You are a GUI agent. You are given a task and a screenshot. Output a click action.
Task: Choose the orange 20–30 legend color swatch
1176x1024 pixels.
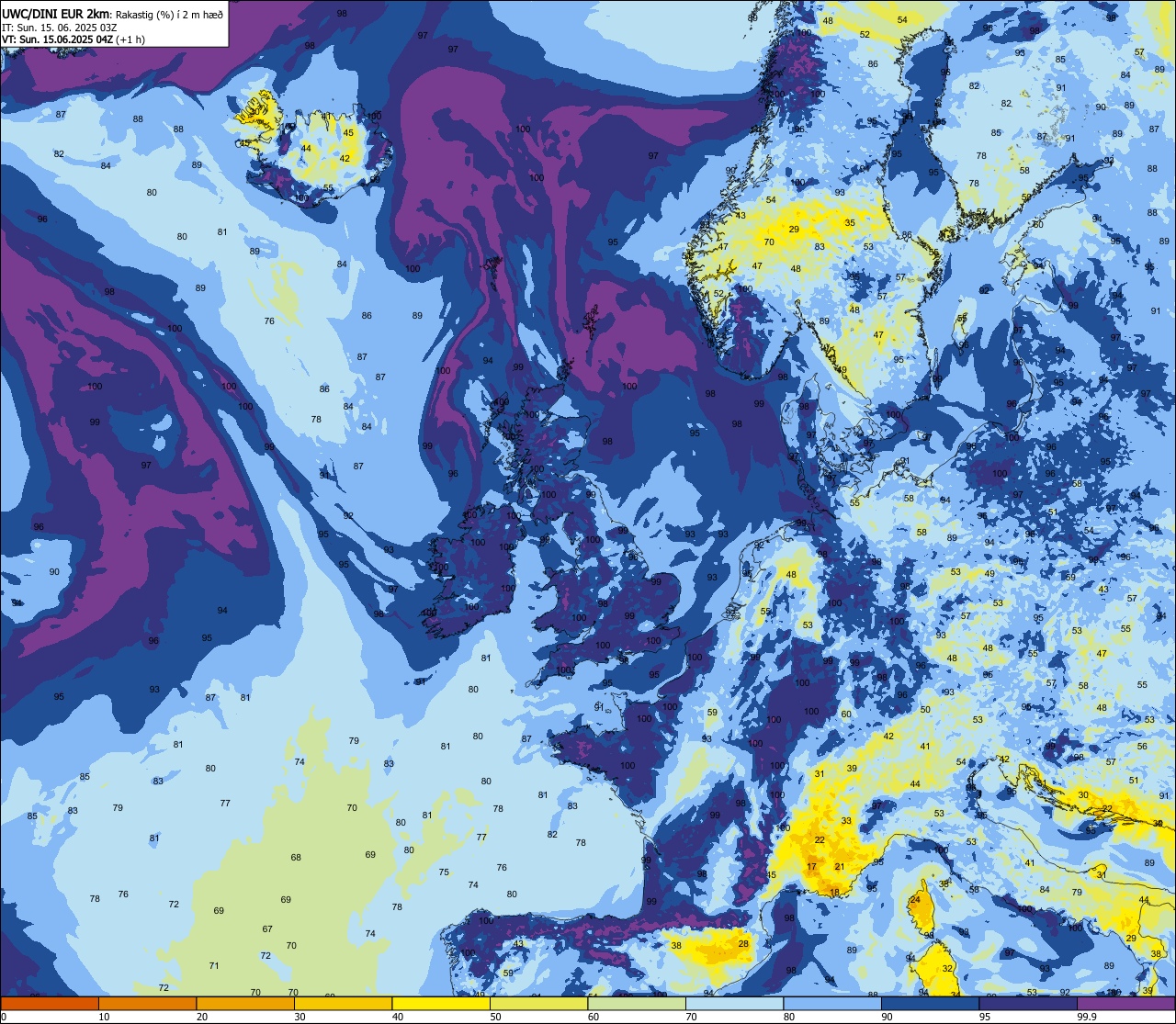[245, 1004]
